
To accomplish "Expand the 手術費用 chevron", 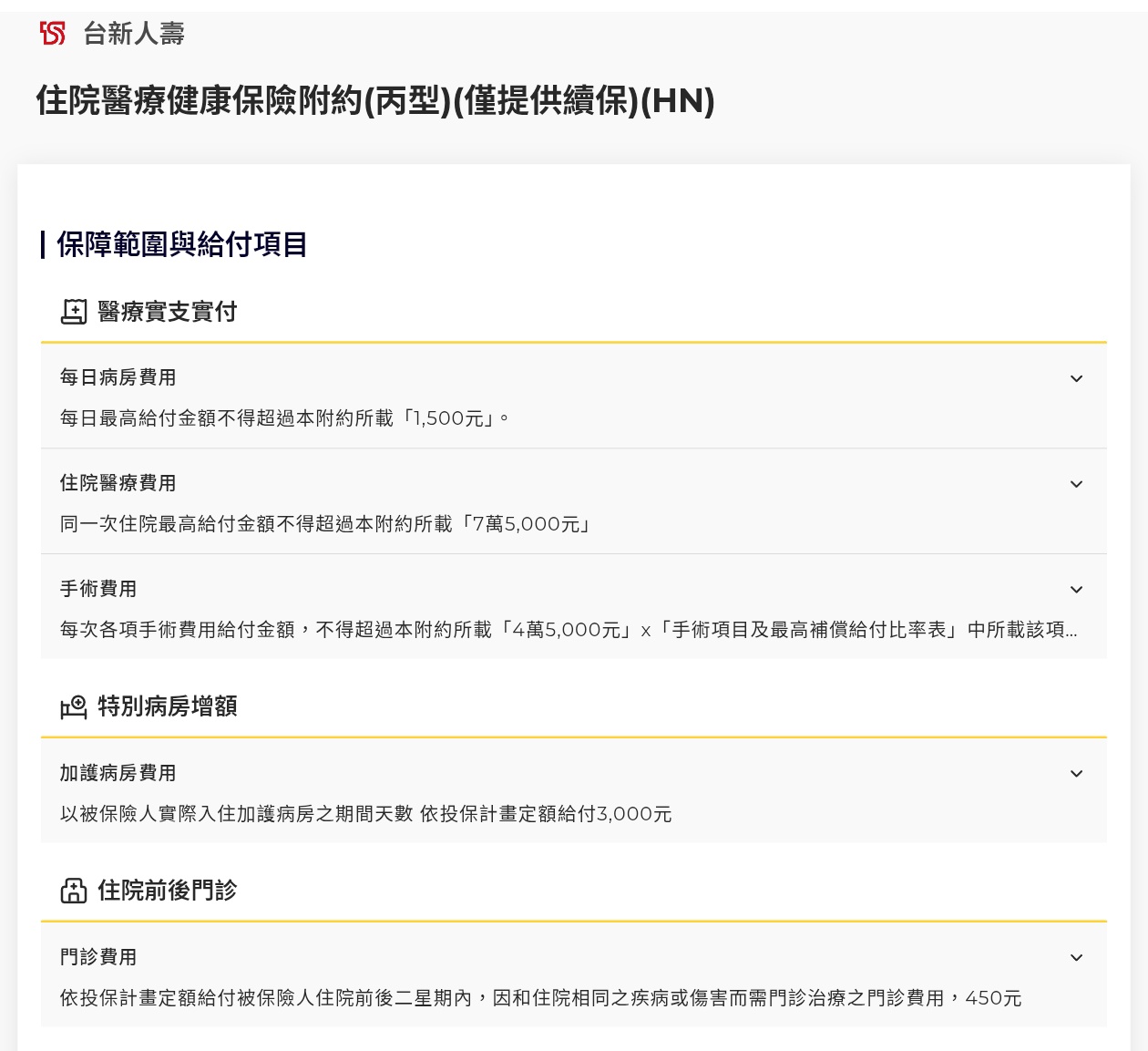I will point(1076,590).
